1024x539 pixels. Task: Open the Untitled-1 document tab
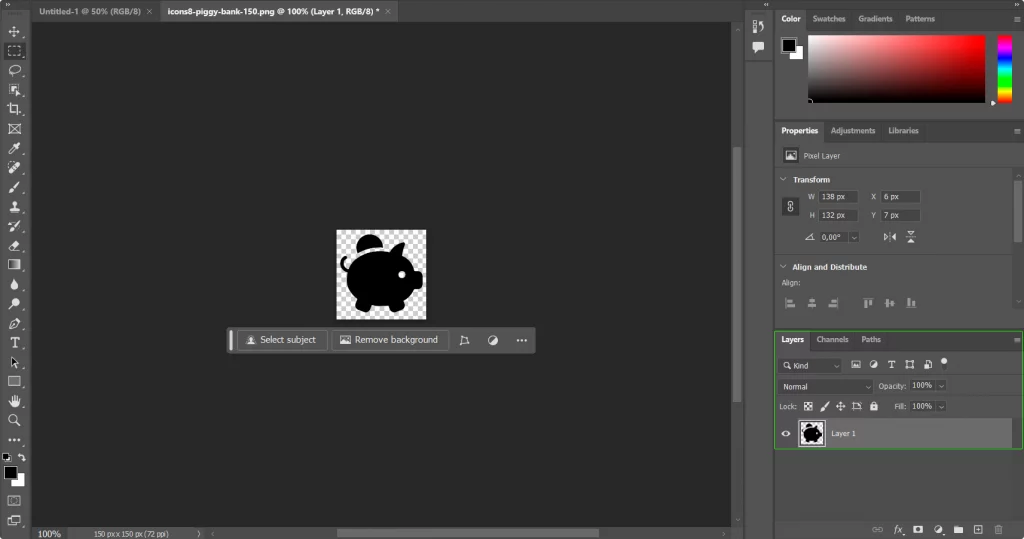pos(89,11)
